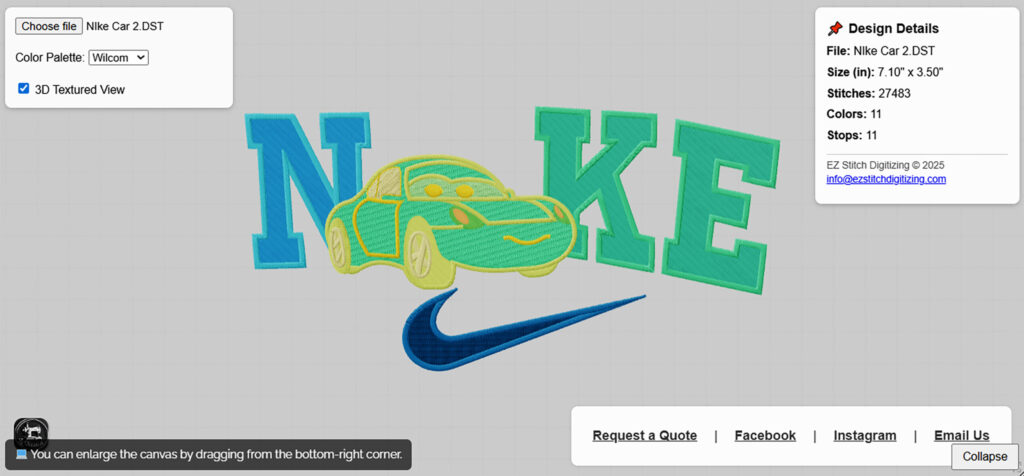Open the Color Palette dropdown
The image size is (1024, 476).
[x=118, y=58]
